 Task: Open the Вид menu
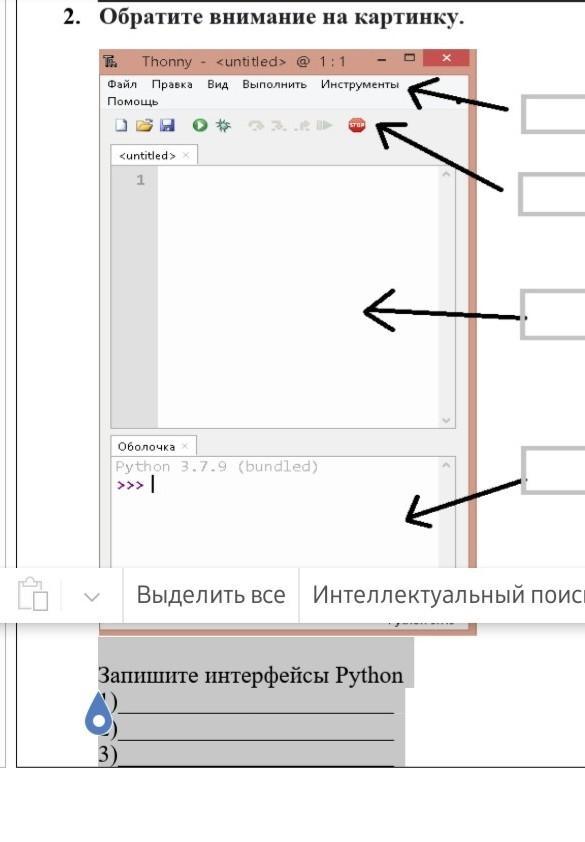tap(218, 84)
